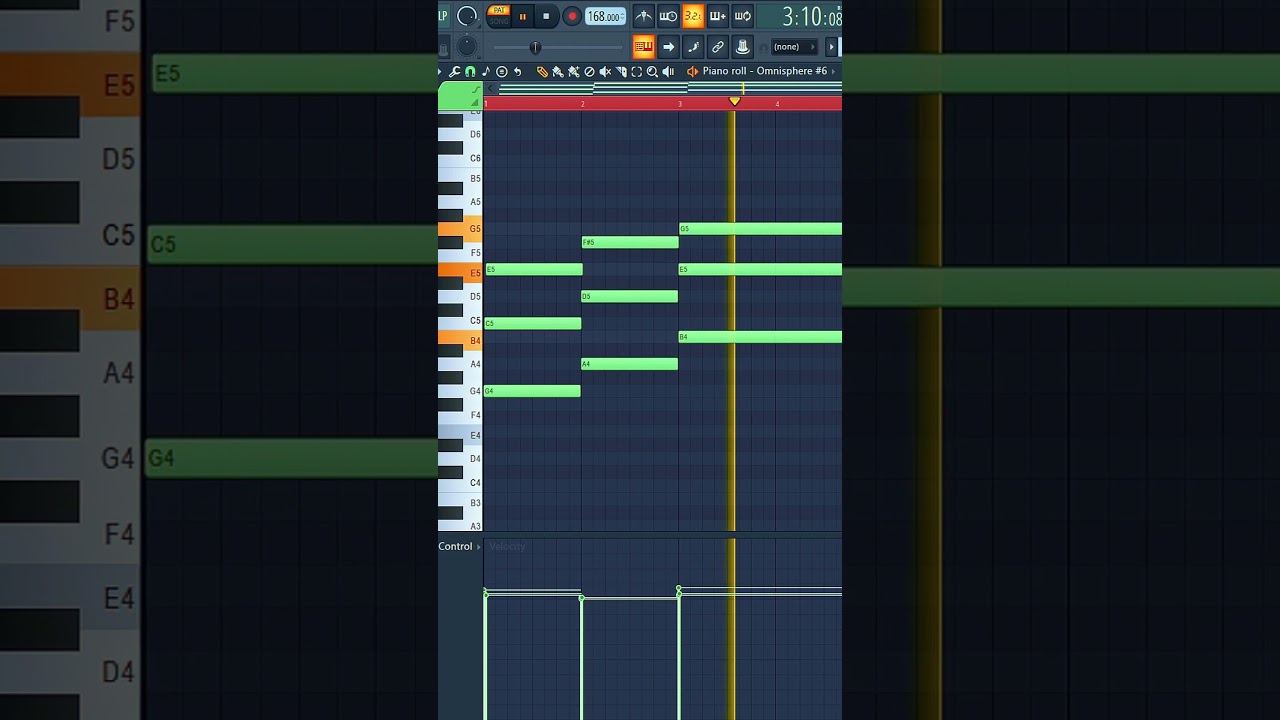Click the 3:10 time display

(x=810, y=16)
